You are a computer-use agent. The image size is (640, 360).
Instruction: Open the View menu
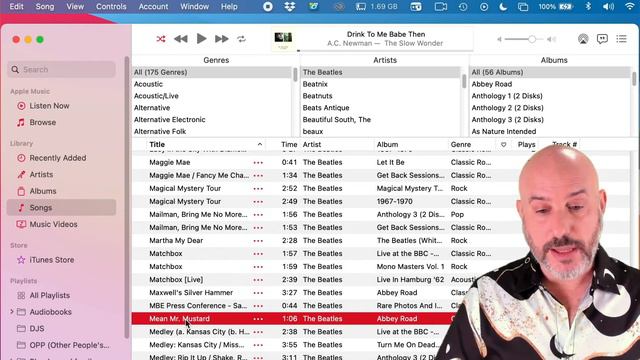coord(75,7)
